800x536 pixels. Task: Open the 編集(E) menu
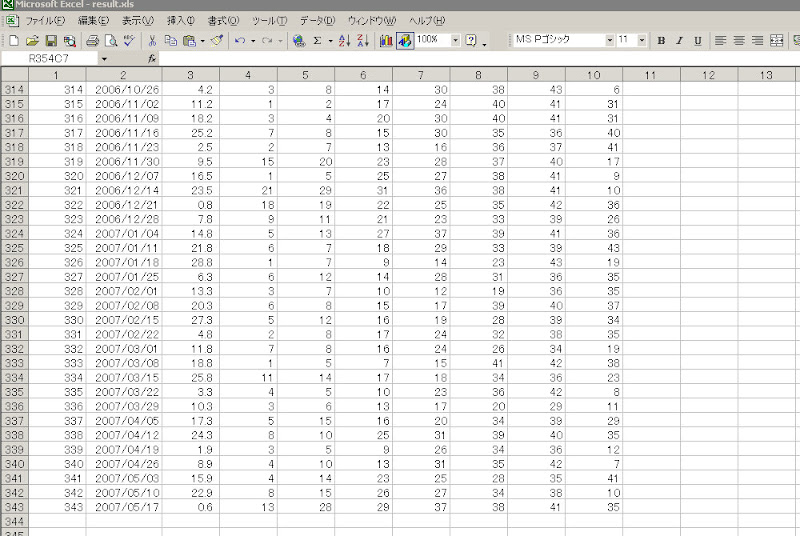coord(93,21)
